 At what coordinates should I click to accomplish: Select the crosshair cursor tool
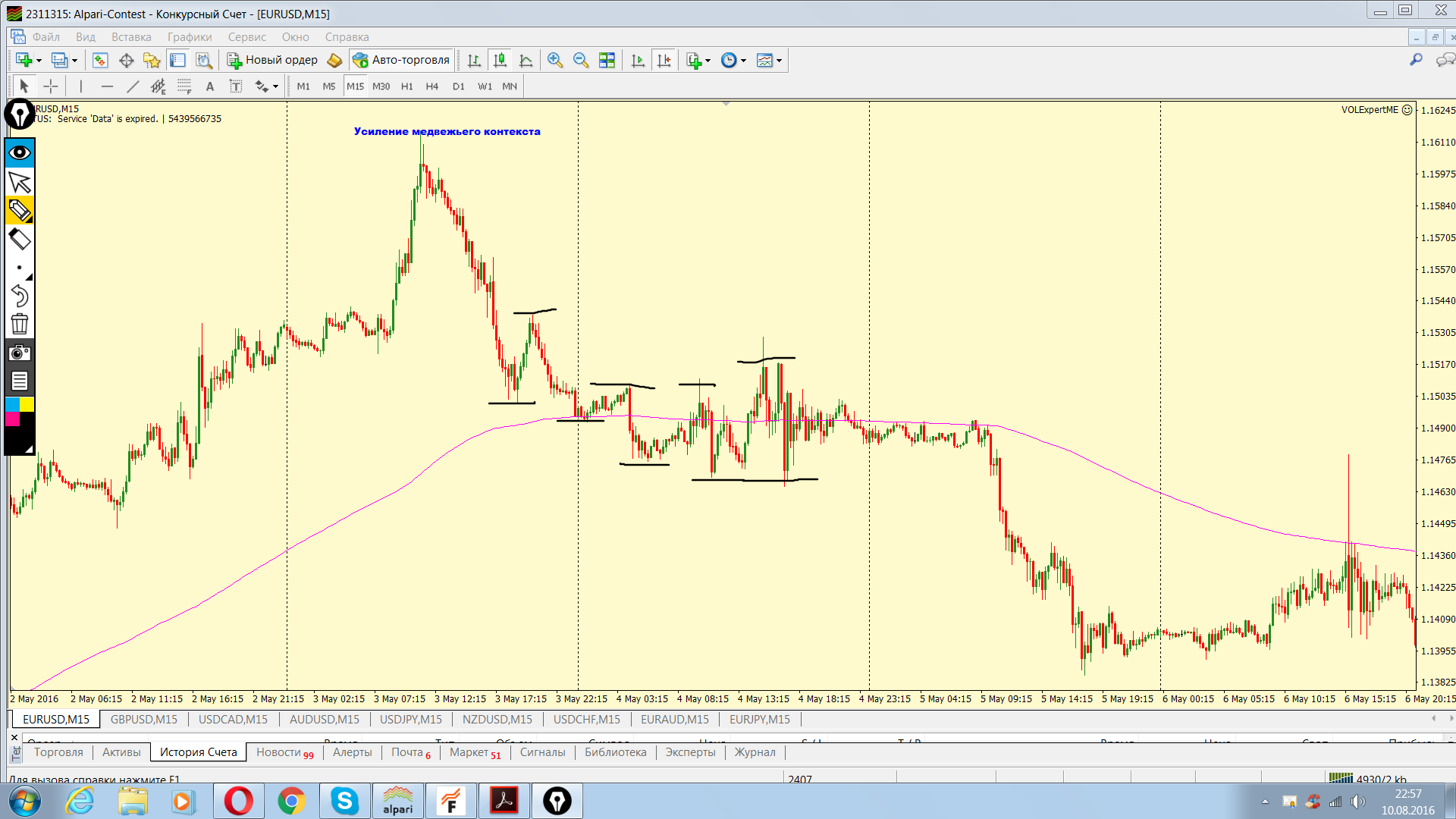point(51,86)
